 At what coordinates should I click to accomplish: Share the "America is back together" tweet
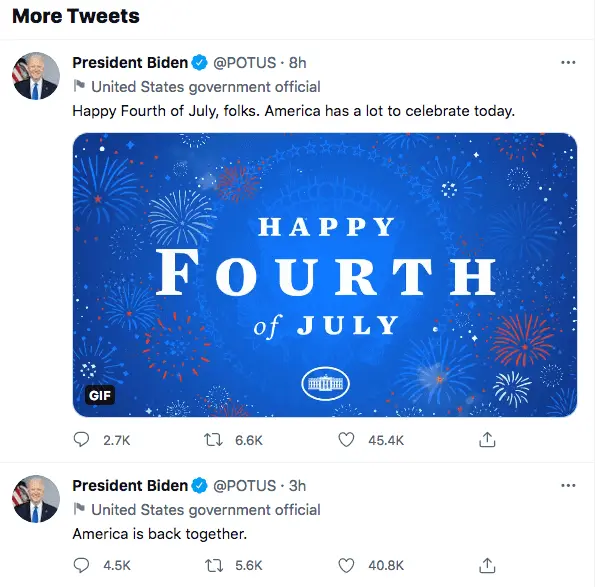point(488,565)
